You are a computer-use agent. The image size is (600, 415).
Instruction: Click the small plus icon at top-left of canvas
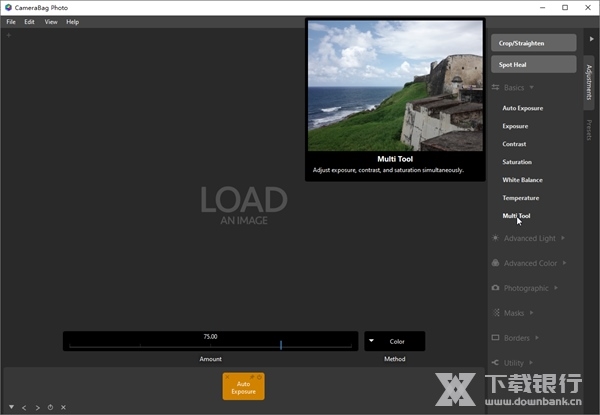click(8, 35)
